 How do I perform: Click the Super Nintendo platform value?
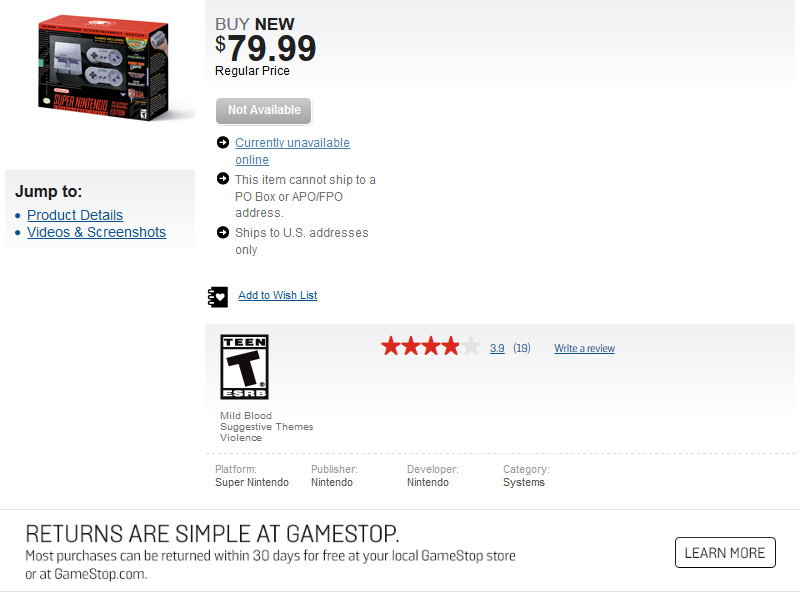(x=252, y=483)
